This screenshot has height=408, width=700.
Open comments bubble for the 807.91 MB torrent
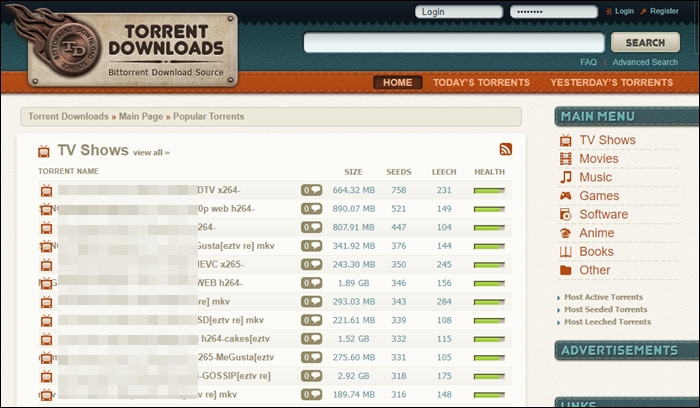tap(311, 227)
